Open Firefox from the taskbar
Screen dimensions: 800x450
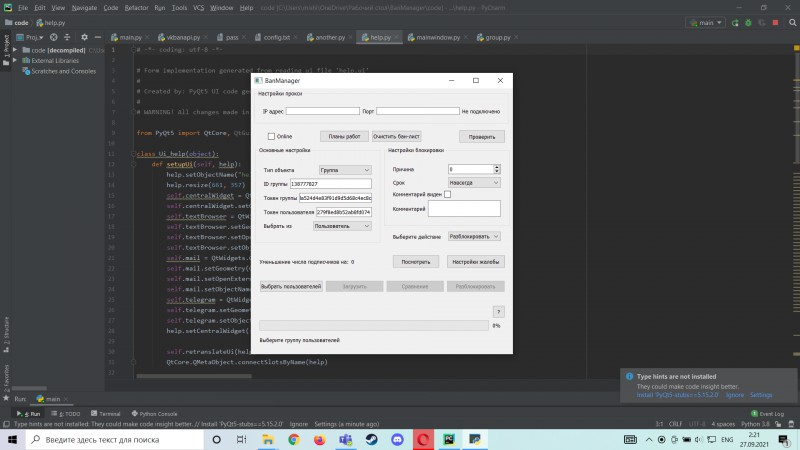(x=319, y=439)
